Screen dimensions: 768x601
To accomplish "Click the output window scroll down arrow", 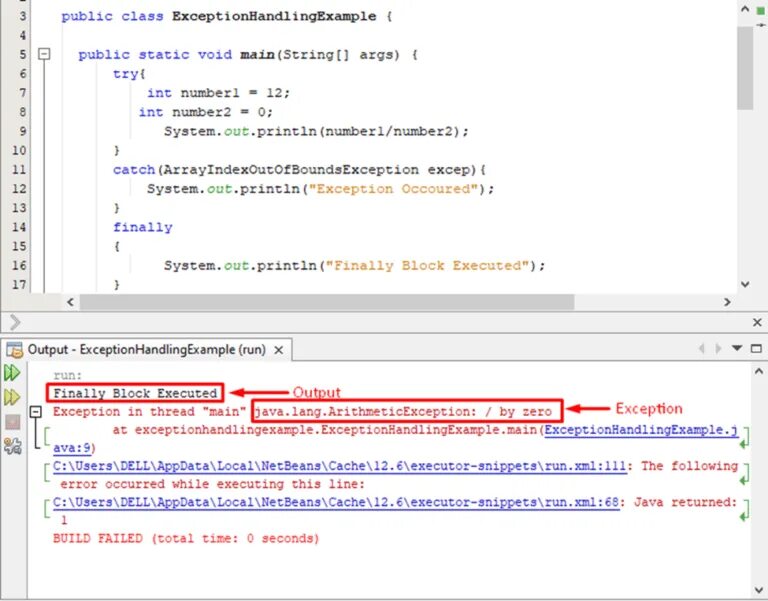I will point(759,590).
